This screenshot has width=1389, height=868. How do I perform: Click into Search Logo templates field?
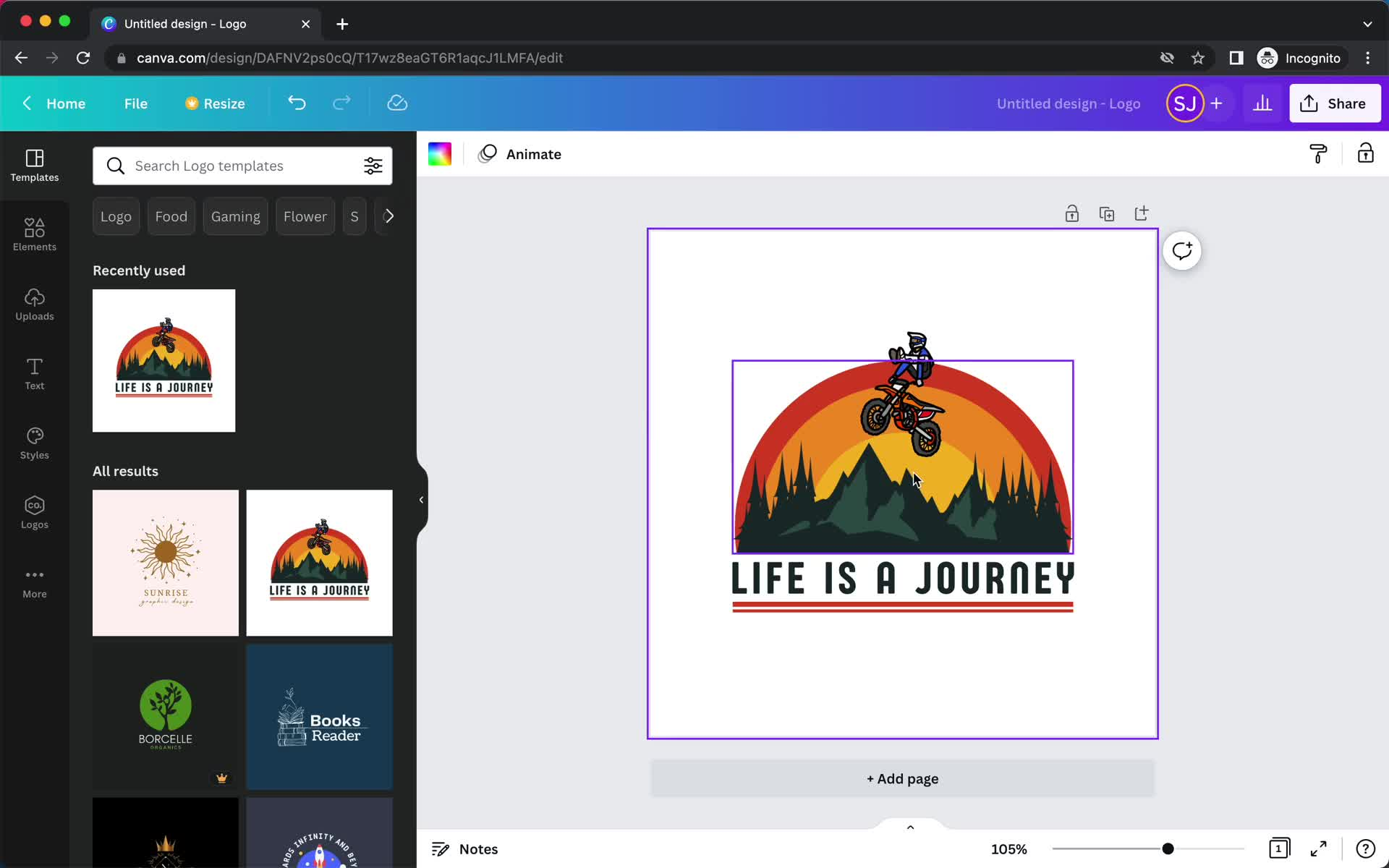click(x=243, y=166)
